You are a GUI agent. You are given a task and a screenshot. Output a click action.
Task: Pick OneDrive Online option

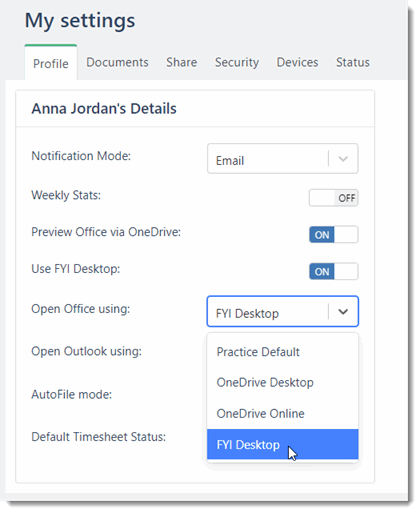[x=283, y=414]
